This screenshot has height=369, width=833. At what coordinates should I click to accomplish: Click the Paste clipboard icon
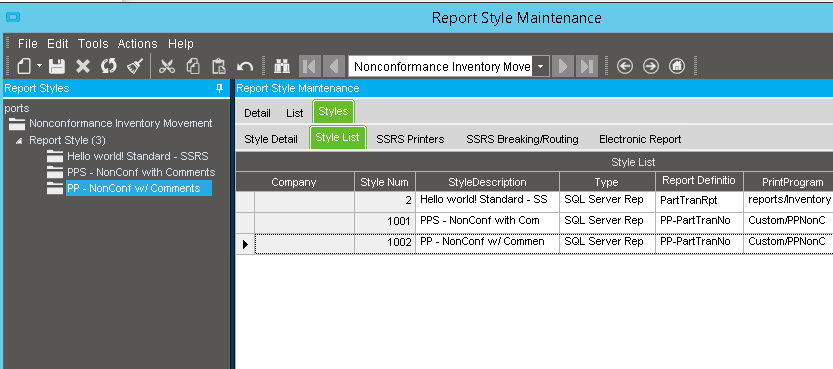click(218, 66)
